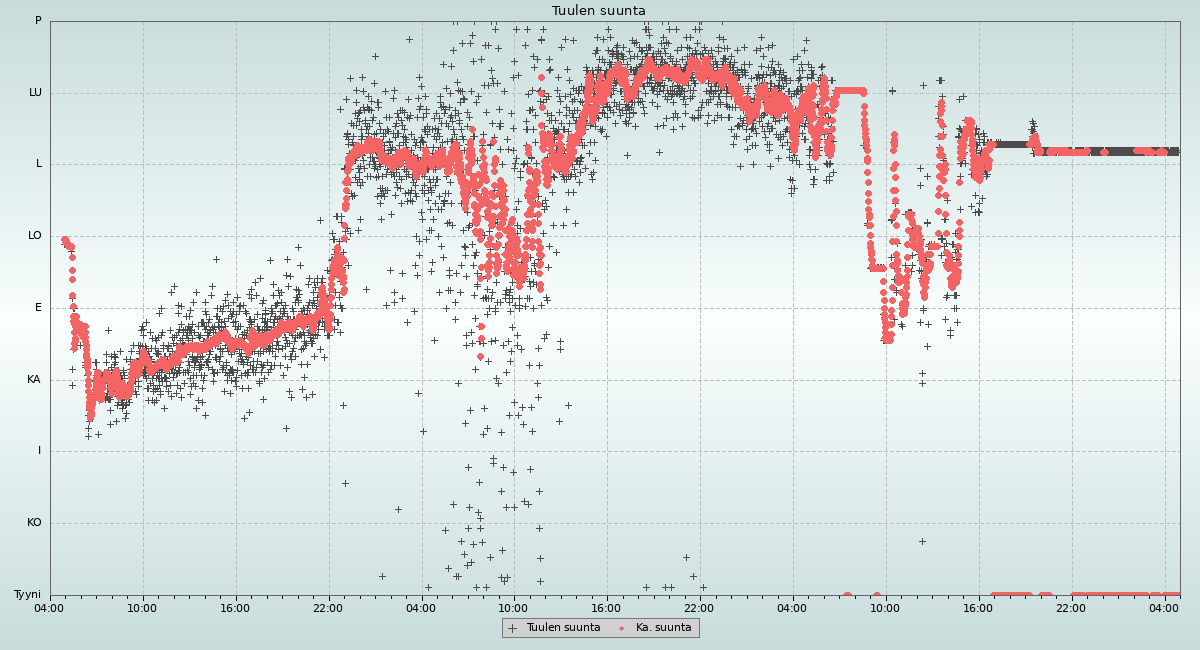Select the 'E' y-axis label
Viewport: 1200px width, 650px height.
tap(39, 308)
